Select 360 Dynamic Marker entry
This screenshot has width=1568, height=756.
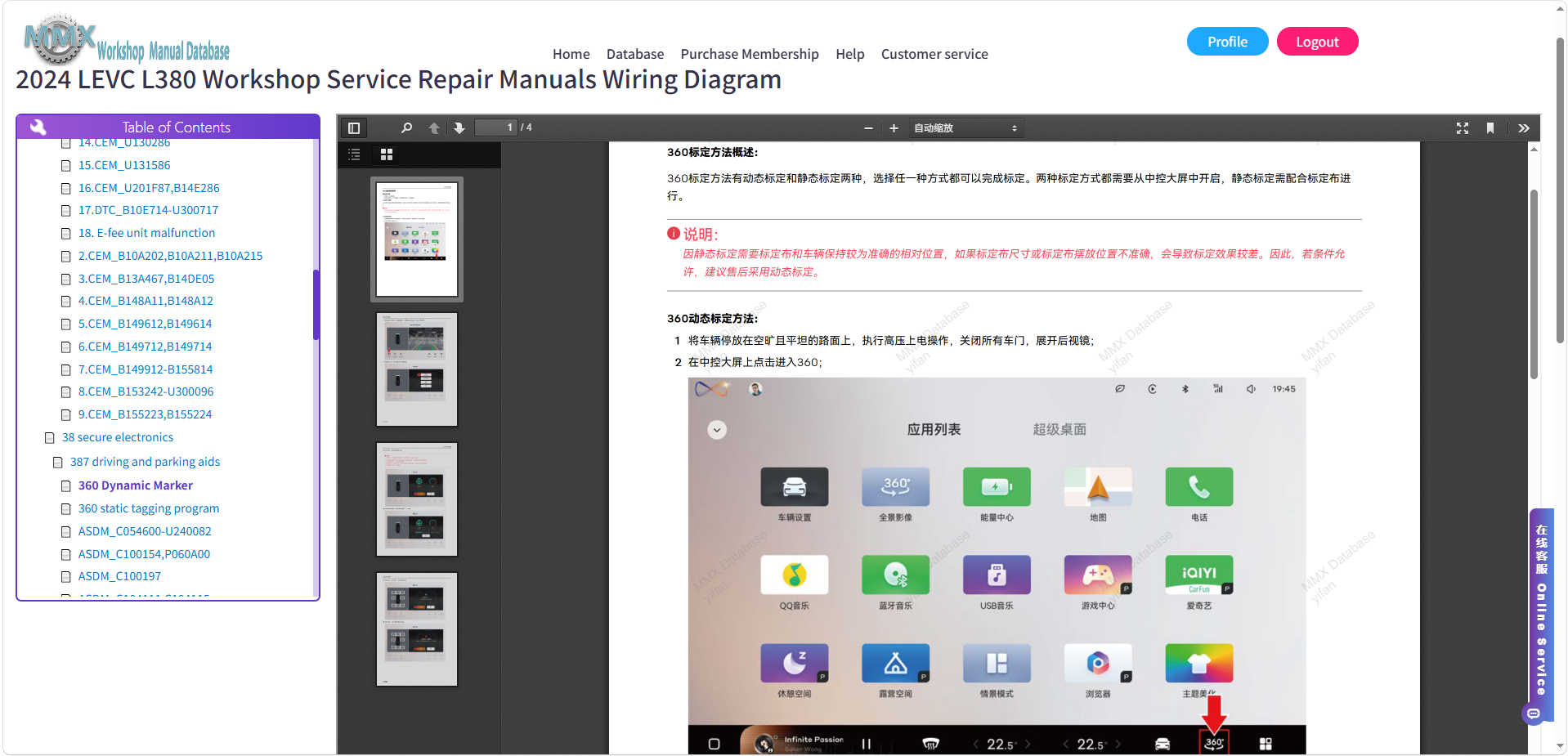point(136,485)
